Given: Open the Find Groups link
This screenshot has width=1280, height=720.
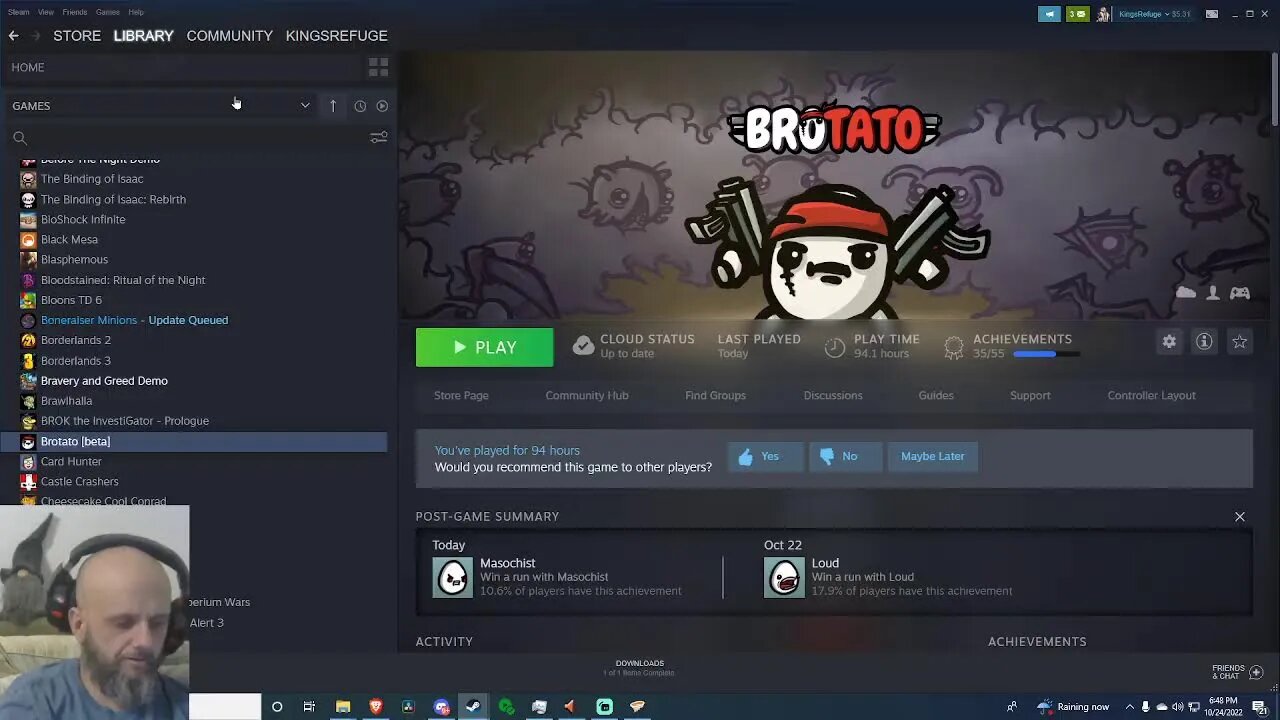Looking at the screenshot, I should pos(715,395).
